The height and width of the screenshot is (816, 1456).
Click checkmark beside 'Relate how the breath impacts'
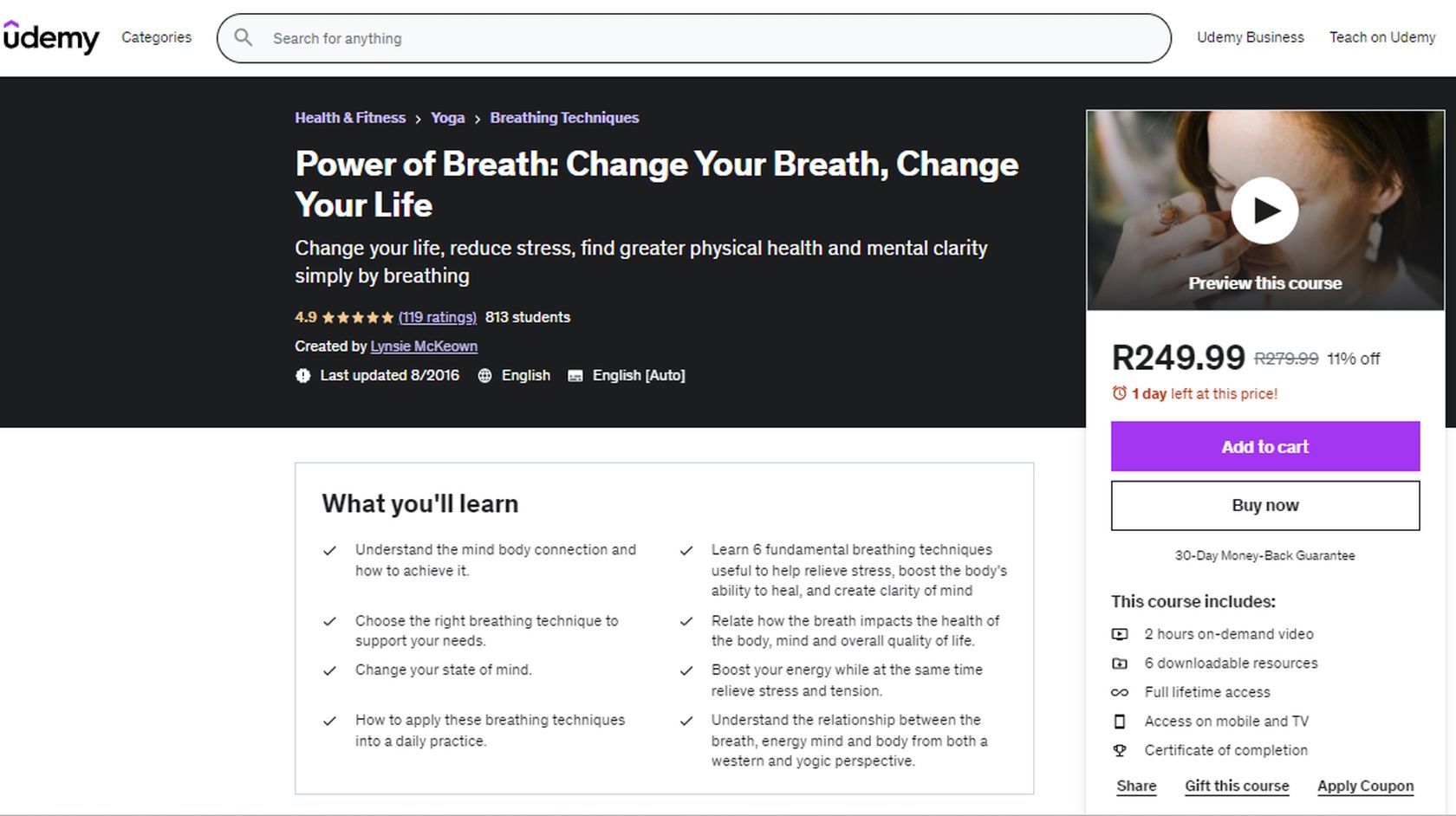(x=686, y=621)
